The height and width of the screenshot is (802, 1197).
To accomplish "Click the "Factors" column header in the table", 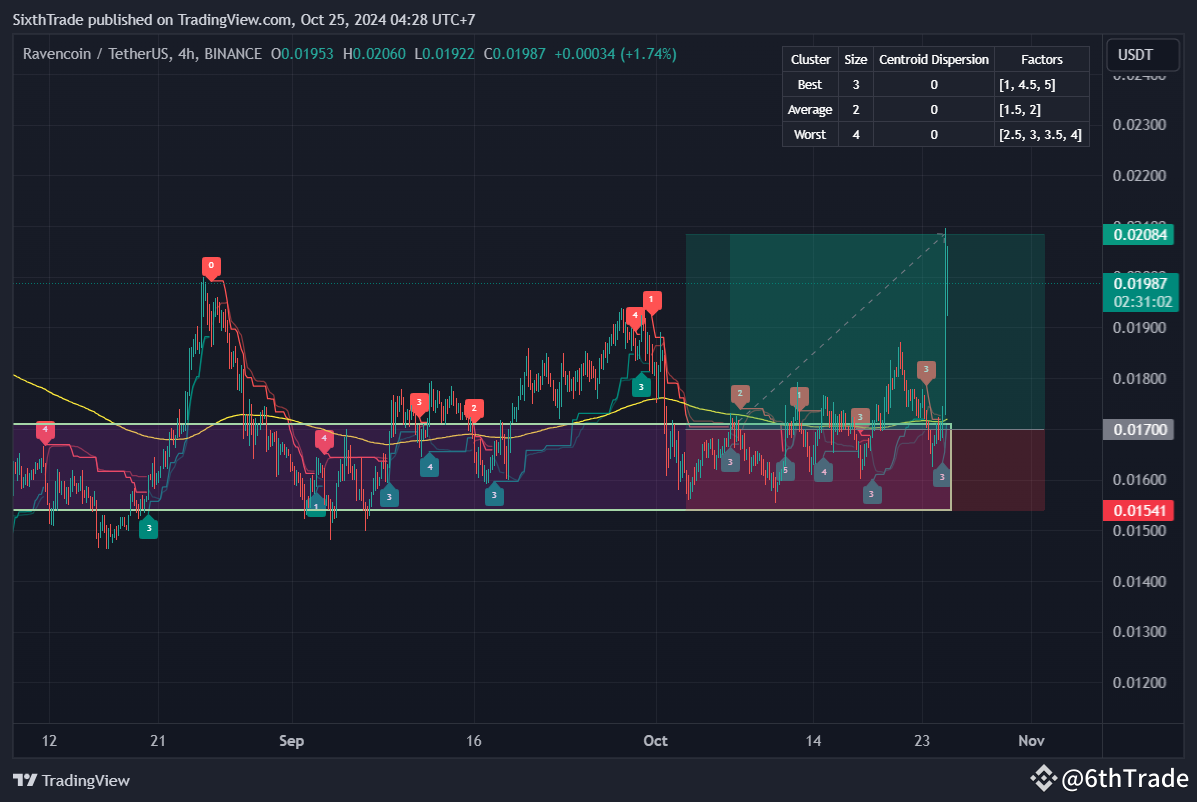I will (x=1041, y=59).
